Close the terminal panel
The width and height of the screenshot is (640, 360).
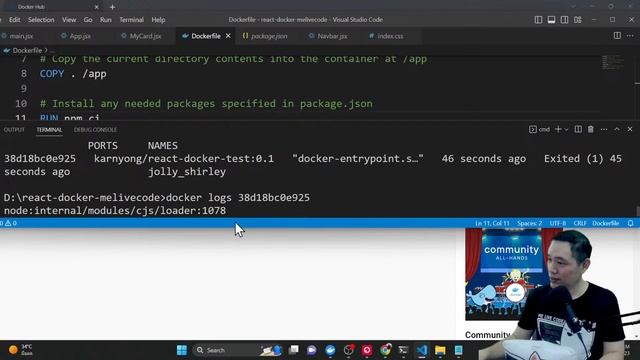[x=630, y=129]
